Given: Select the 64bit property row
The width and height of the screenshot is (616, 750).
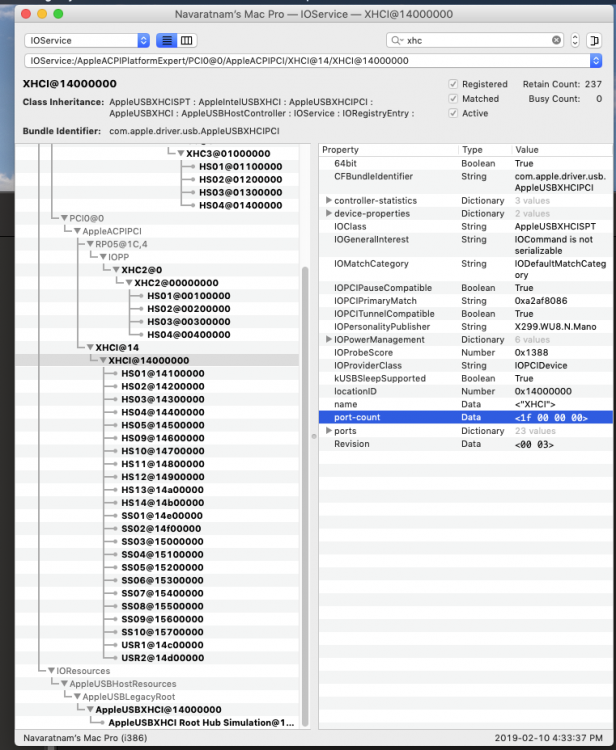Looking at the screenshot, I should 465,163.
